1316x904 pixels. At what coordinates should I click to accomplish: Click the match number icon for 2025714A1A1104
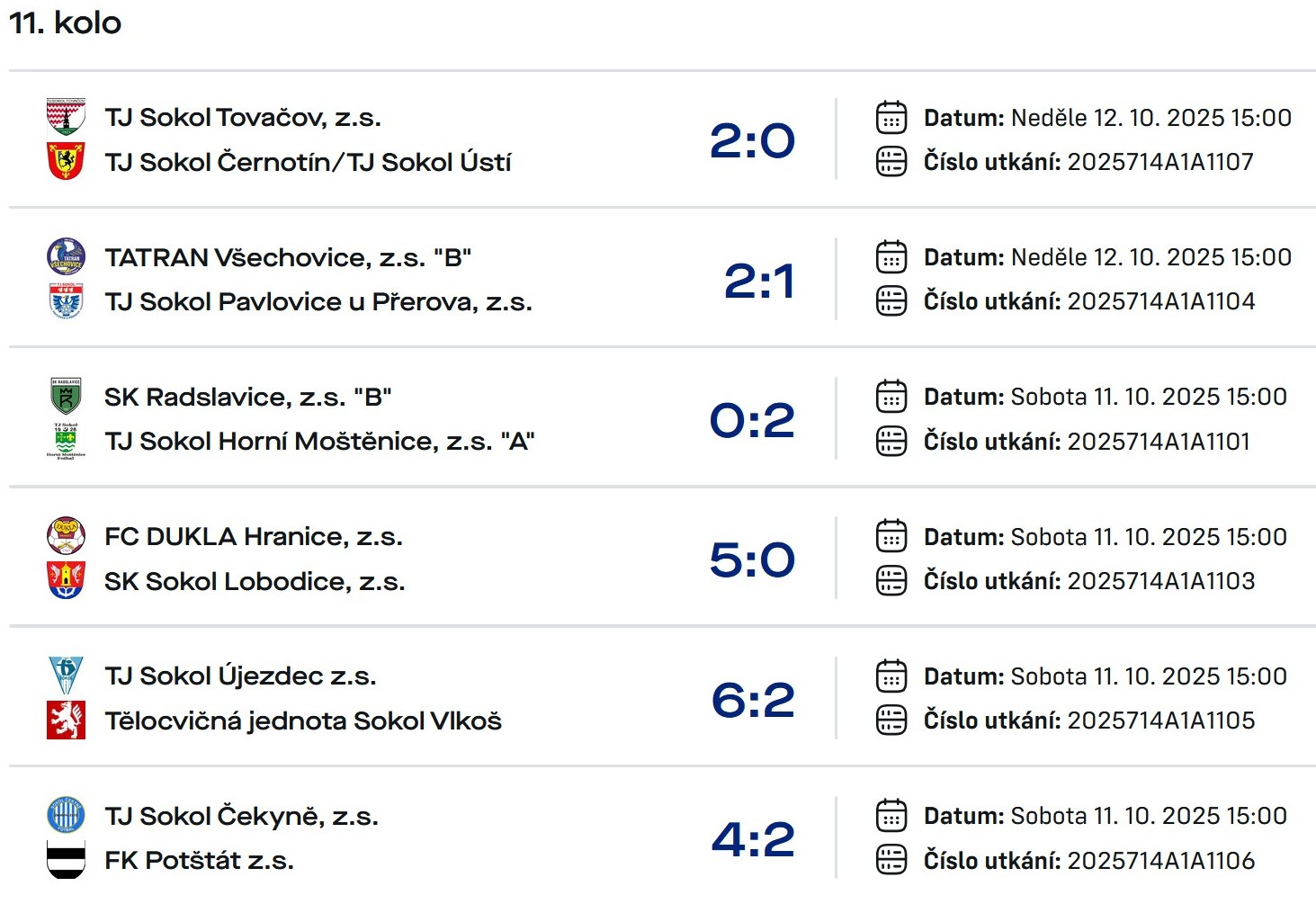891,301
